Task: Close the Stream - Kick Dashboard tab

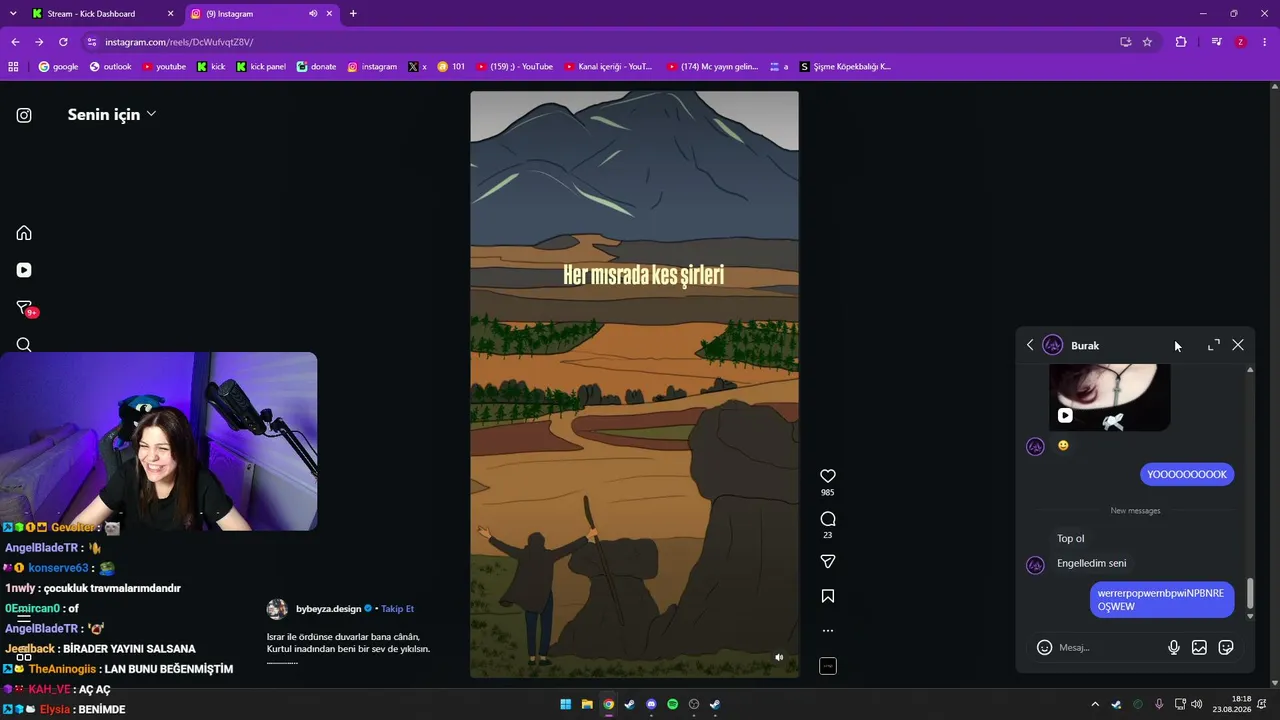Action: (x=171, y=14)
